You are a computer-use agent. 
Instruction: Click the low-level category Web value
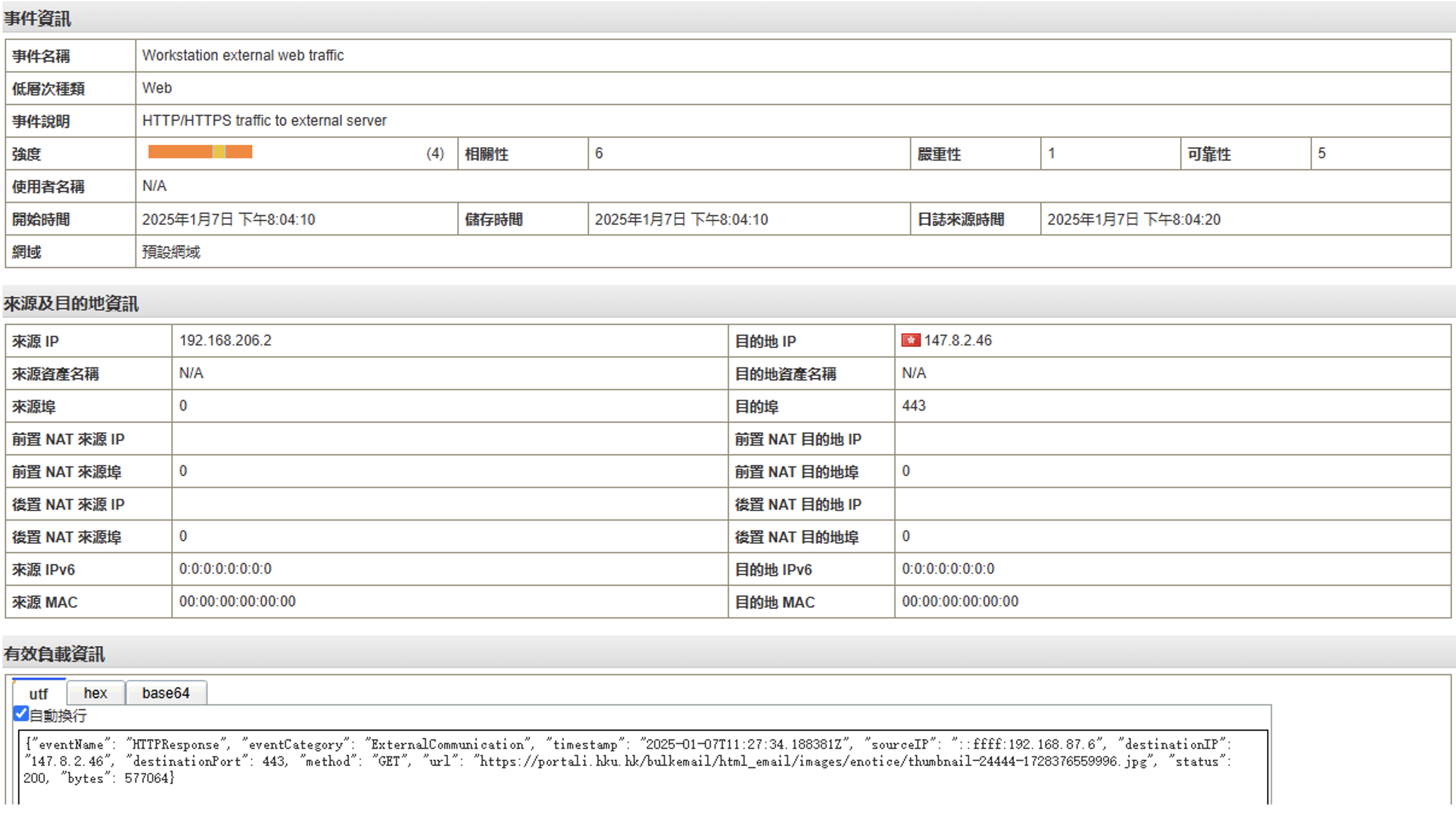[157, 88]
